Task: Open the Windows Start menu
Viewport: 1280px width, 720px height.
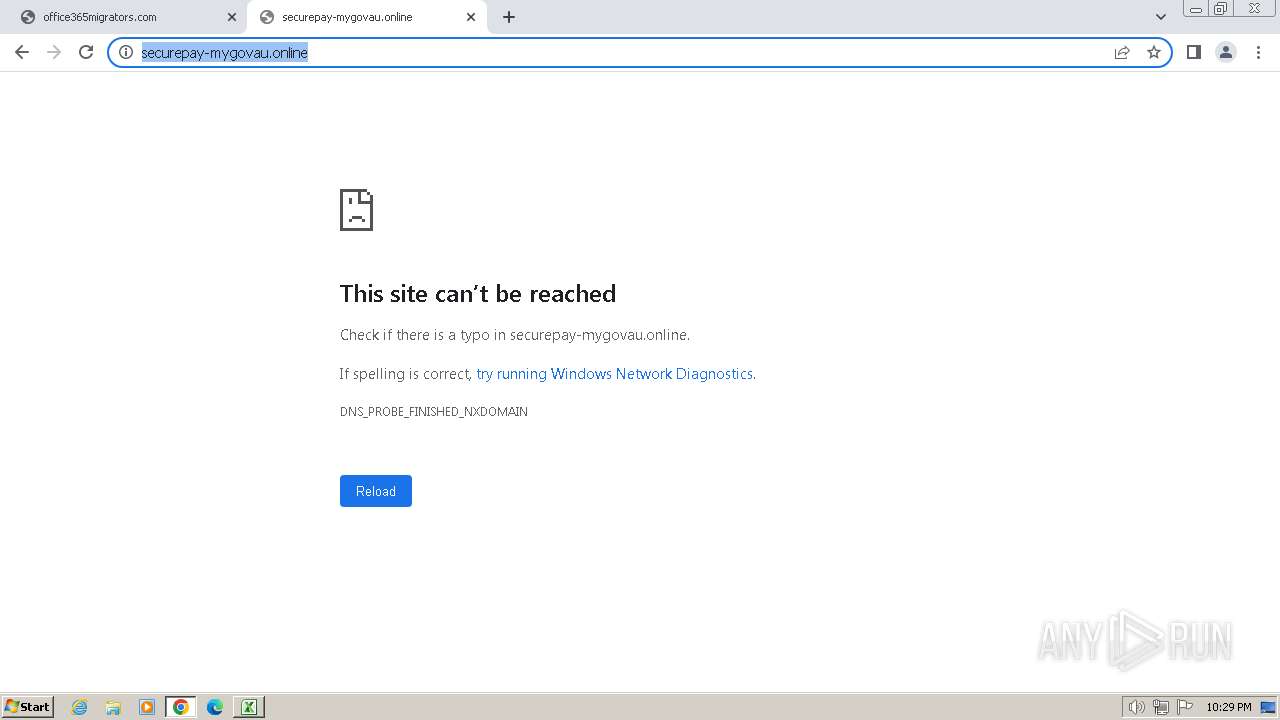Action: coord(28,707)
